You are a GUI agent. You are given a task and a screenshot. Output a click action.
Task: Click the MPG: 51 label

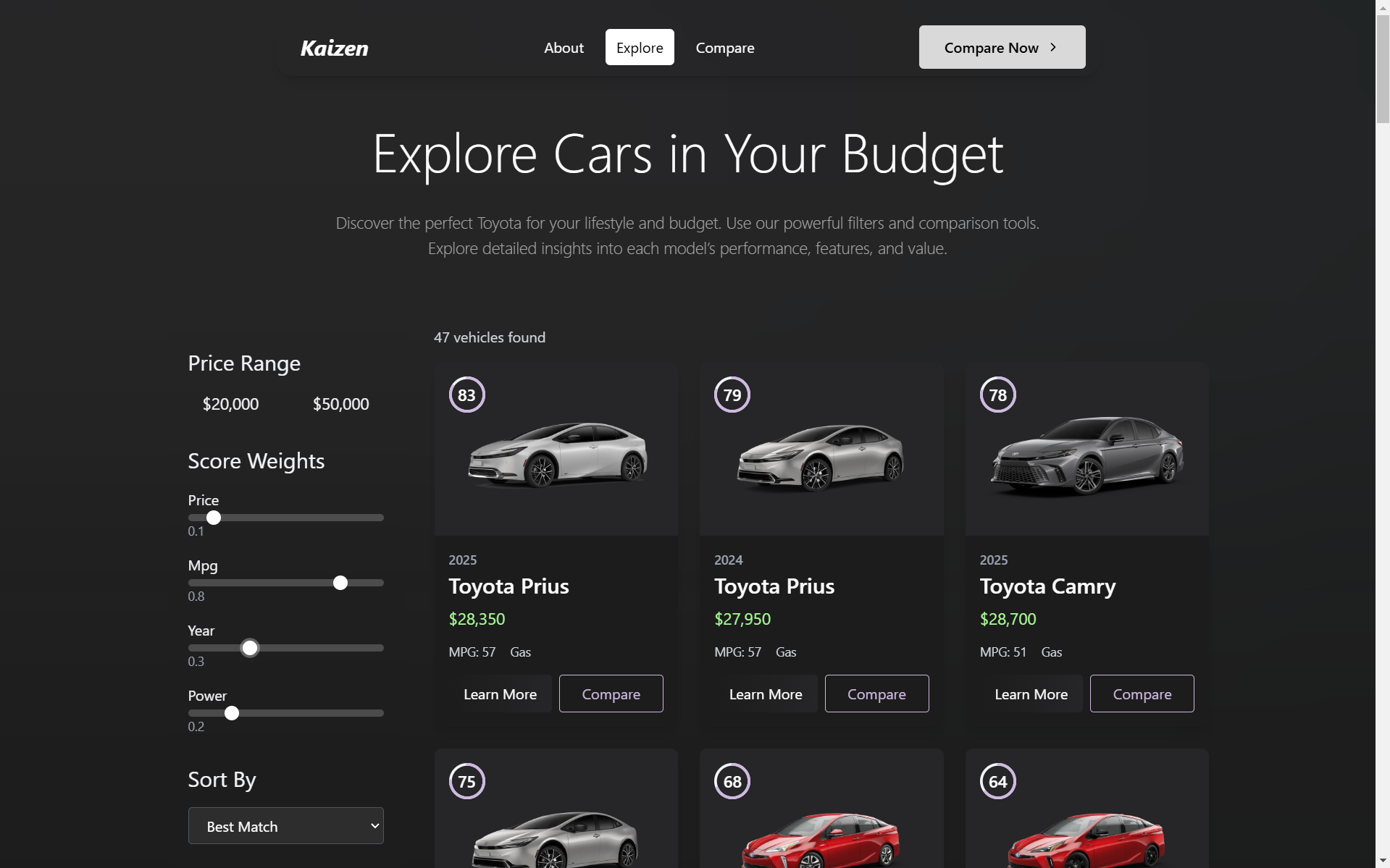[1003, 652]
